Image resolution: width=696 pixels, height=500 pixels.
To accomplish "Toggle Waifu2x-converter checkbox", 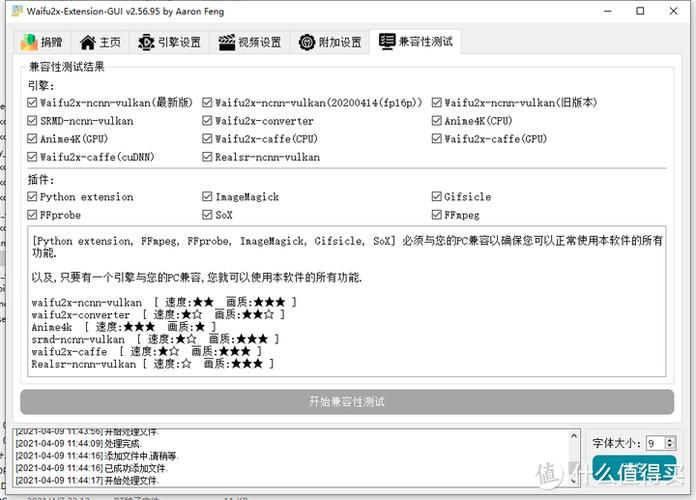I will 207,121.
